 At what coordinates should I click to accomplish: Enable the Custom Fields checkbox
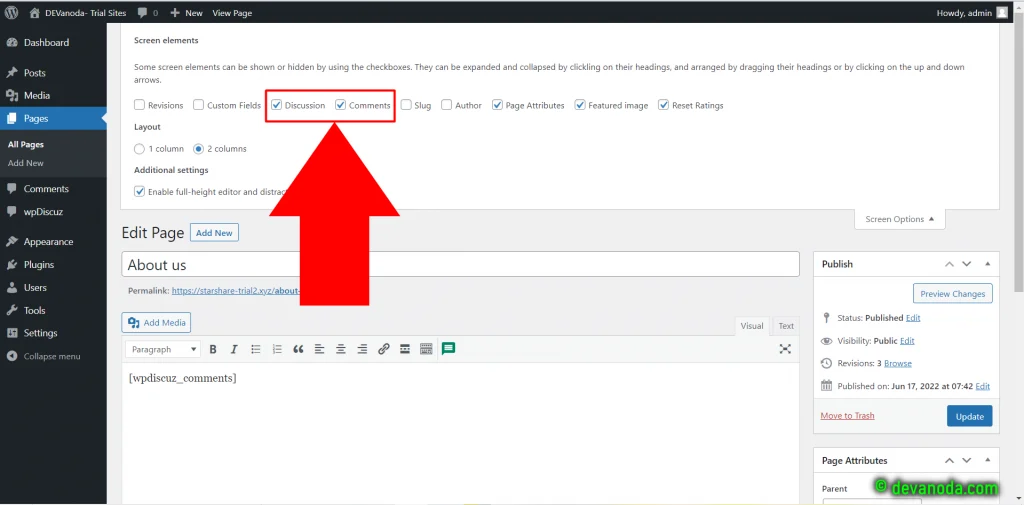(x=199, y=105)
